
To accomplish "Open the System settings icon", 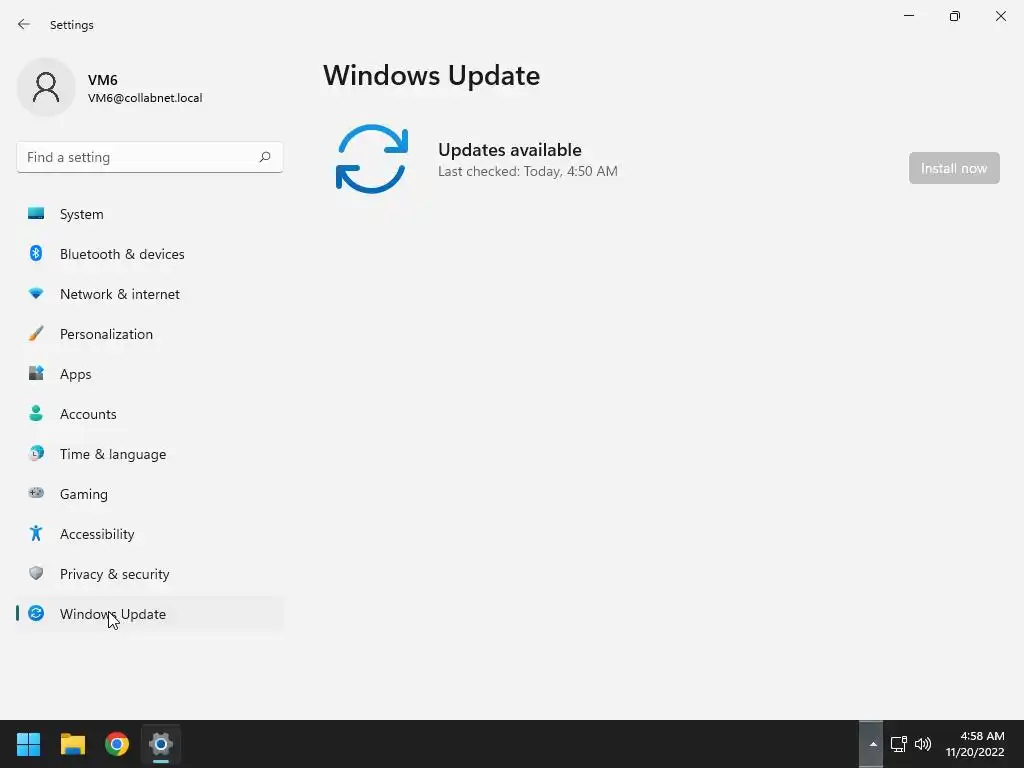I will (x=36, y=214).
